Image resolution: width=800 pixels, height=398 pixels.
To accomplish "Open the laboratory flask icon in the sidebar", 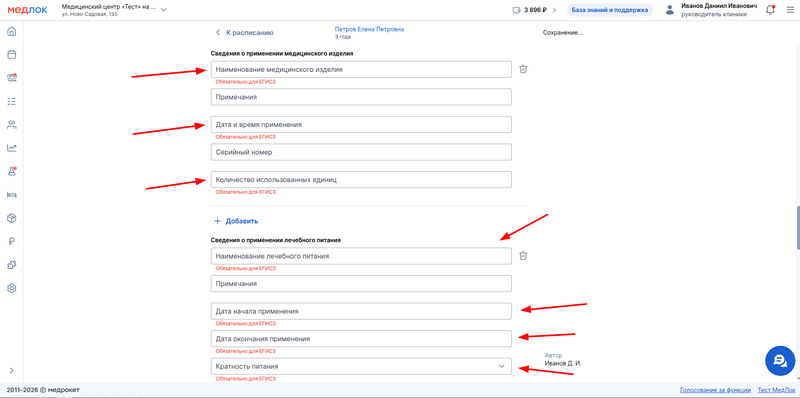I will pyautogui.click(x=12, y=171).
